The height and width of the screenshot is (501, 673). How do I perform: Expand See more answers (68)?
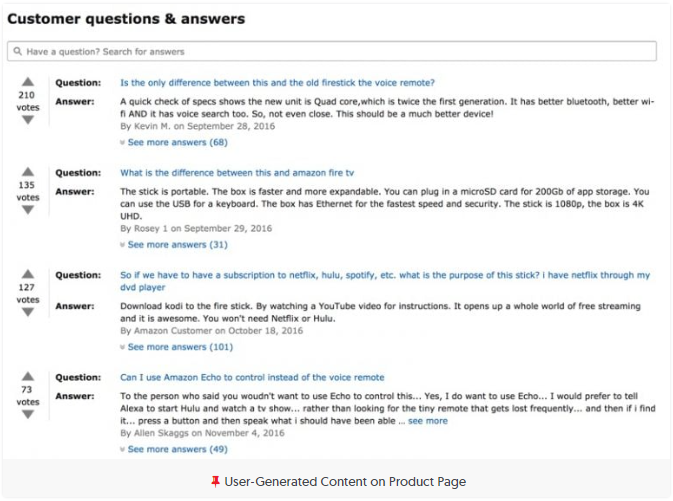click(x=177, y=142)
